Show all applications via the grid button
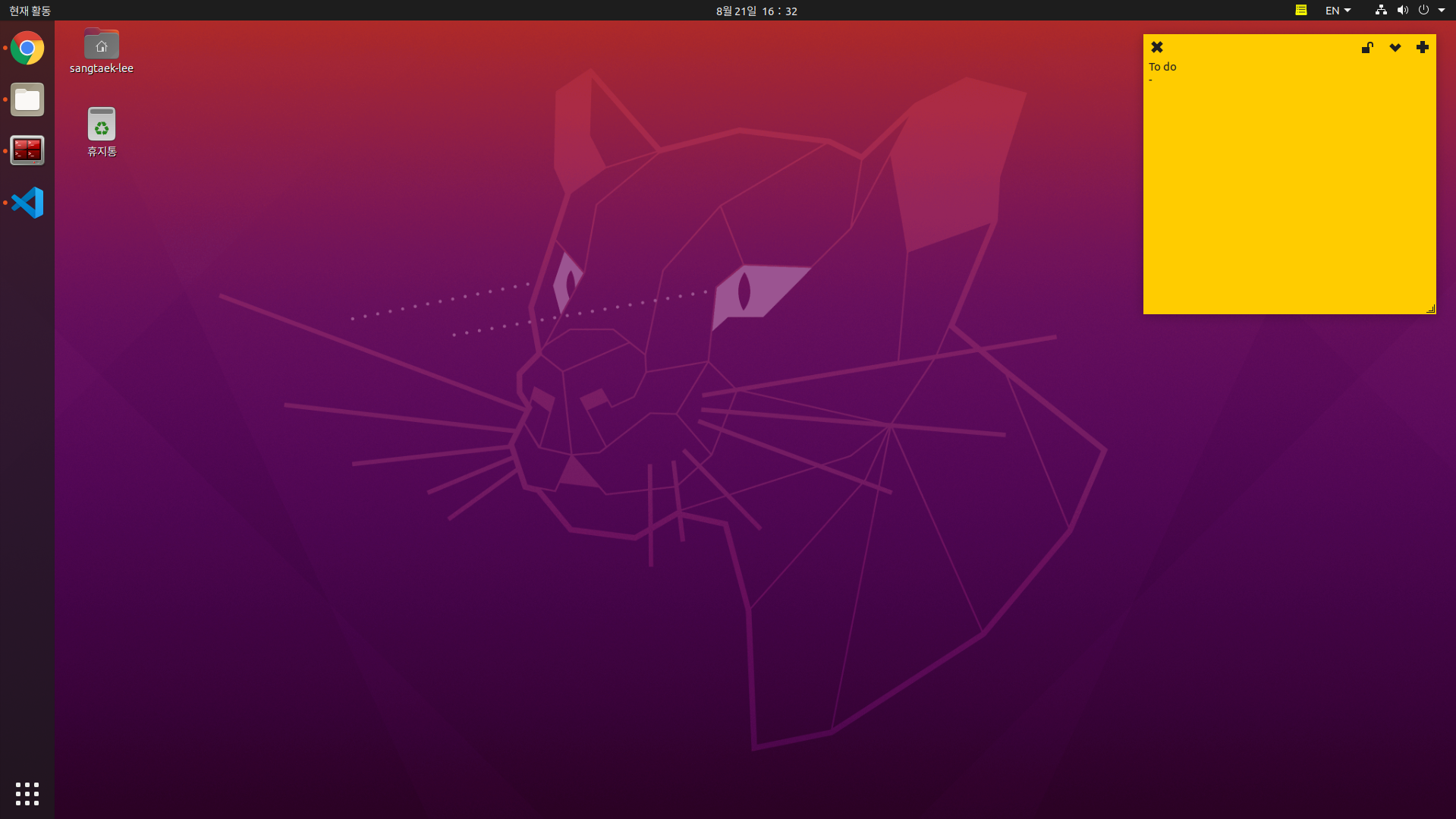Image resolution: width=1456 pixels, height=819 pixels. pyautogui.click(x=27, y=793)
